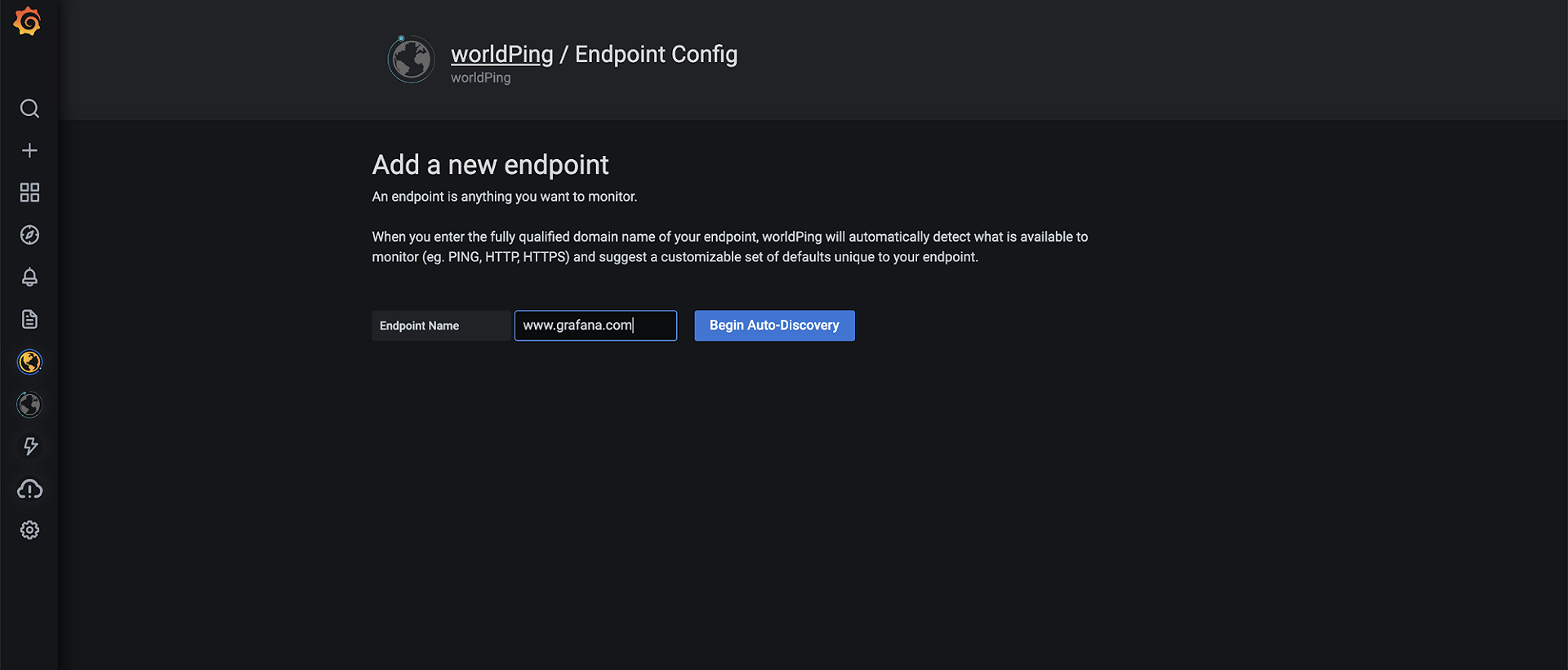This screenshot has height=670, width=1568.
Task: Click the Grafana logo at top of sidebar
Action: click(x=29, y=21)
